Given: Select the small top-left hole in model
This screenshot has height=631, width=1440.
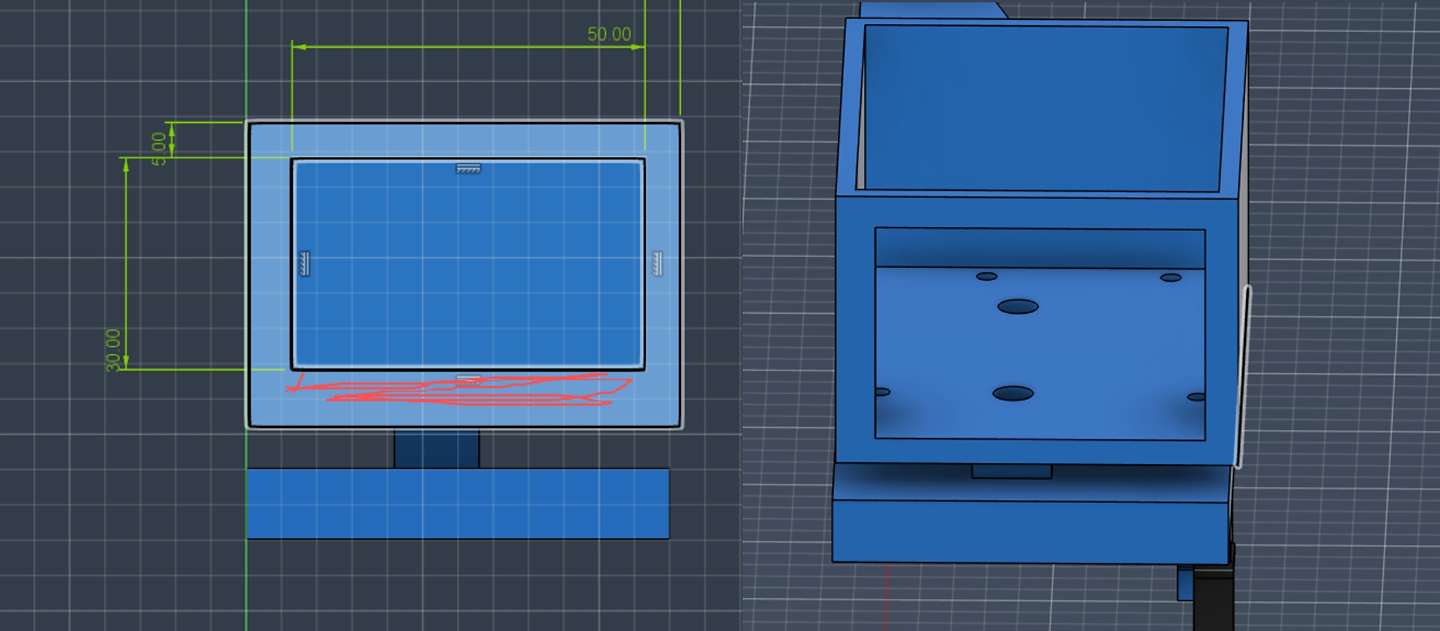Looking at the screenshot, I should pyautogui.click(x=987, y=276).
